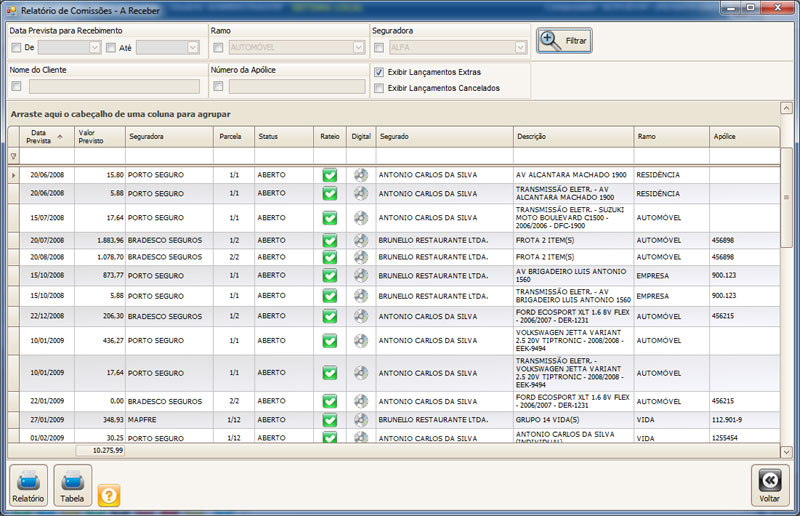Click Digital disc icon for 20/06/2008 5,88 row

click(x=361, y=193)
